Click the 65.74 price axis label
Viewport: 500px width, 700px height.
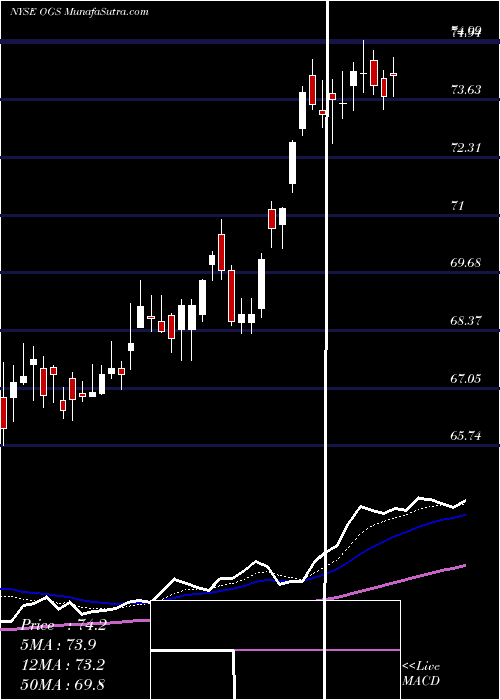tap(467, 435)
